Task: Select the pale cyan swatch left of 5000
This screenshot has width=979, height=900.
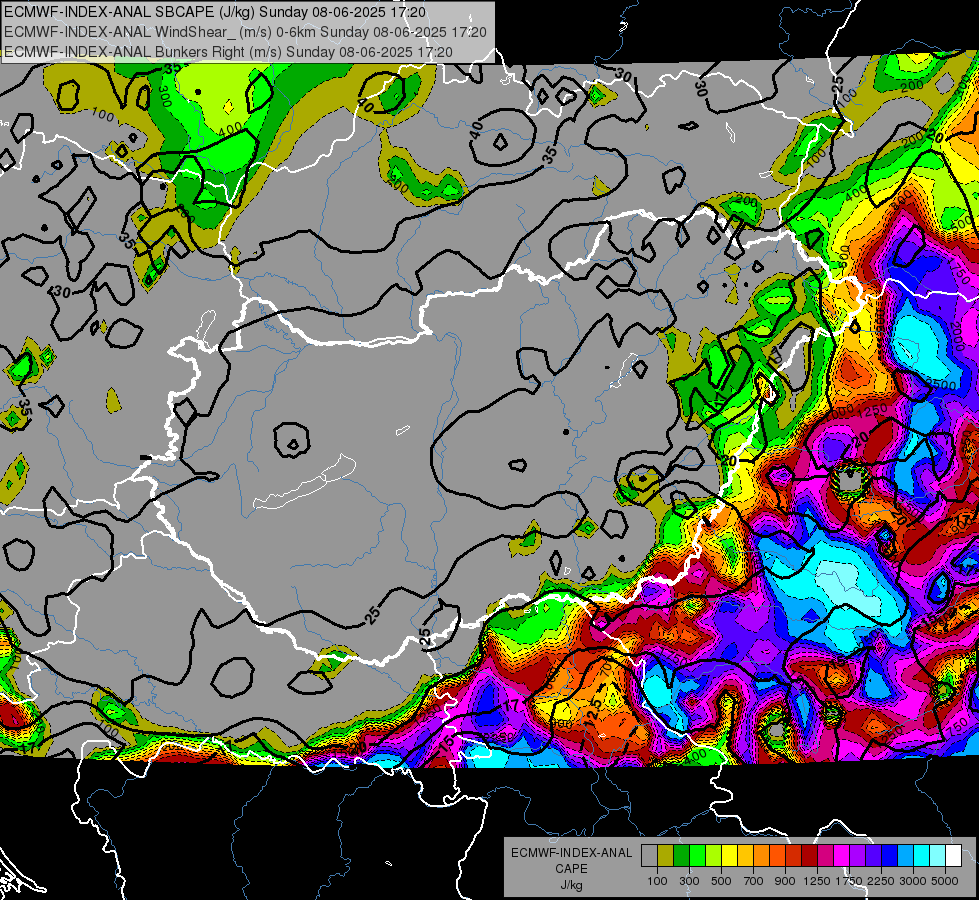Action: [937, 856]
